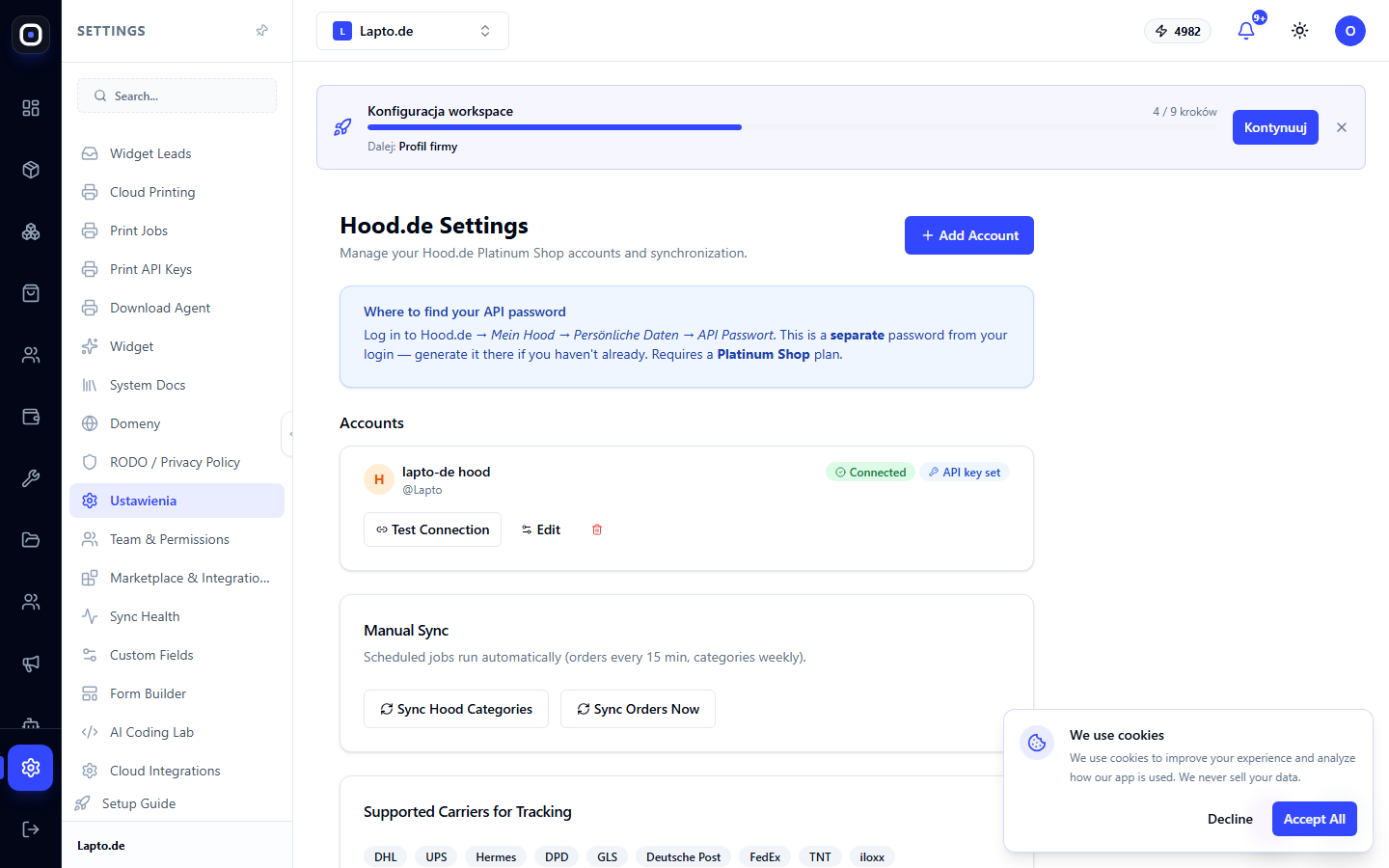Open the shopping bag icon in the rail

pyautogui.click(x=31, y=293)
